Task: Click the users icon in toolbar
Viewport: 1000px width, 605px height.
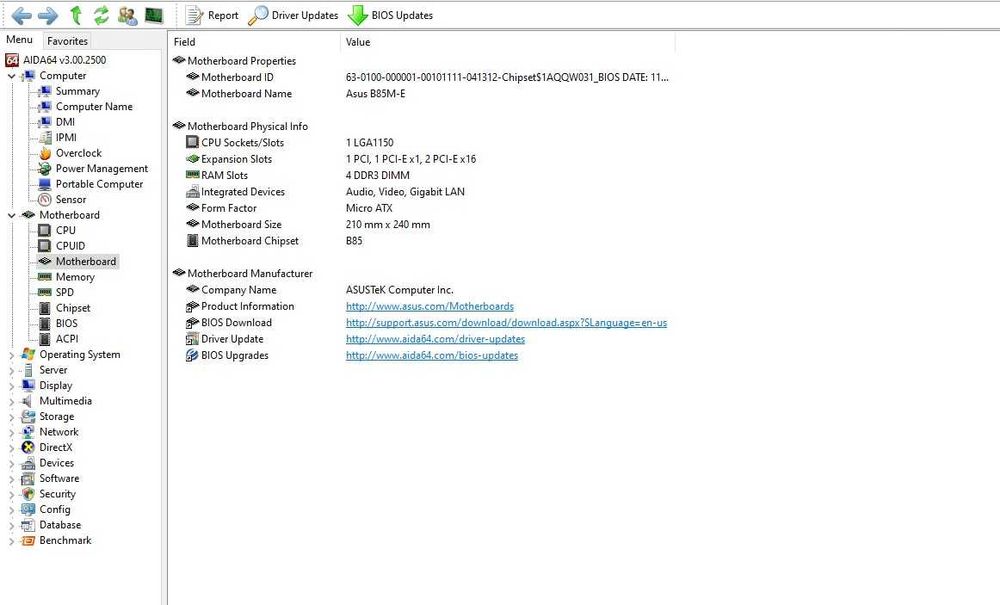Action: (x=127, y=15)
